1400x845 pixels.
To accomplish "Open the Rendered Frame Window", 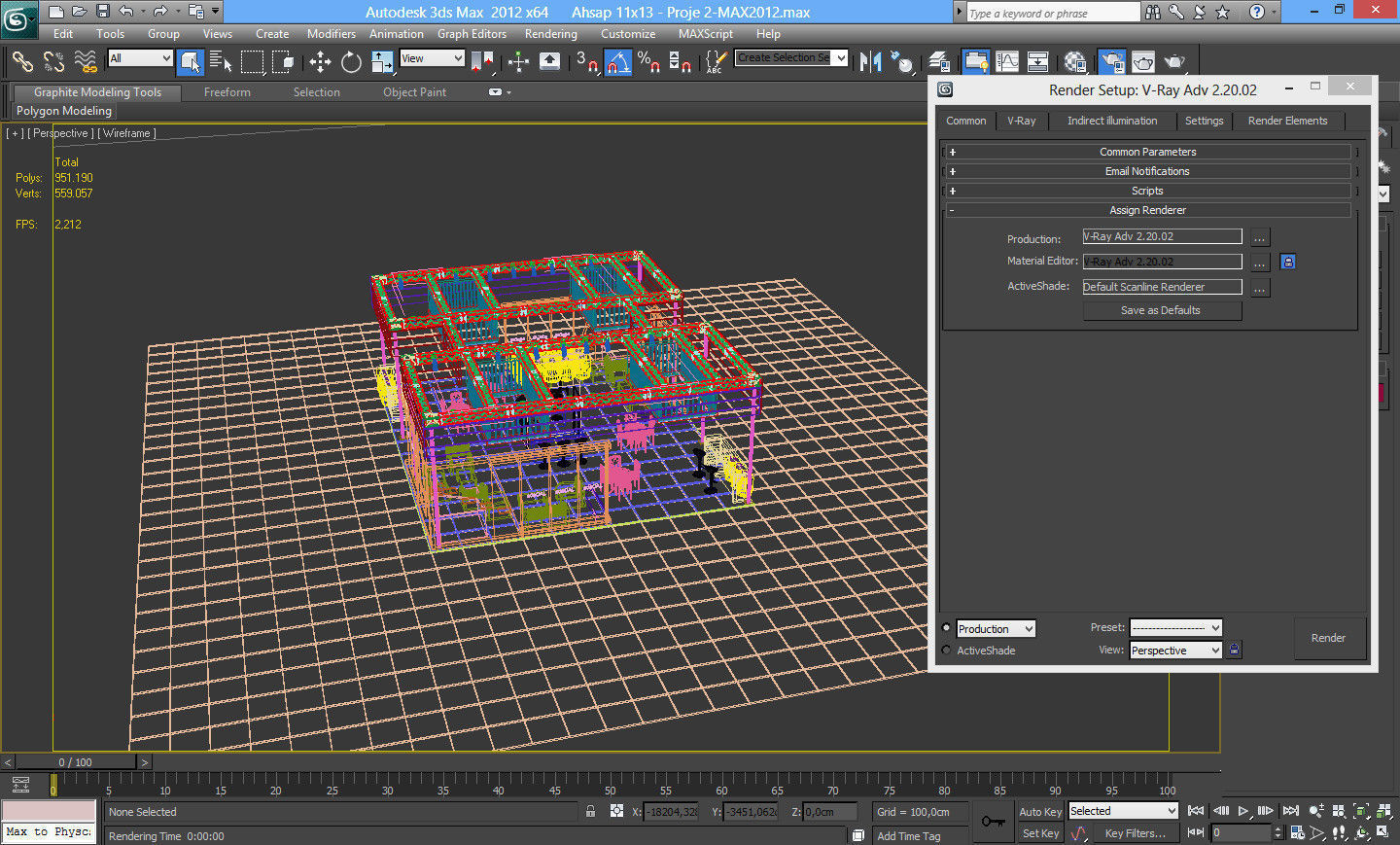I will tap(1143, 62).
